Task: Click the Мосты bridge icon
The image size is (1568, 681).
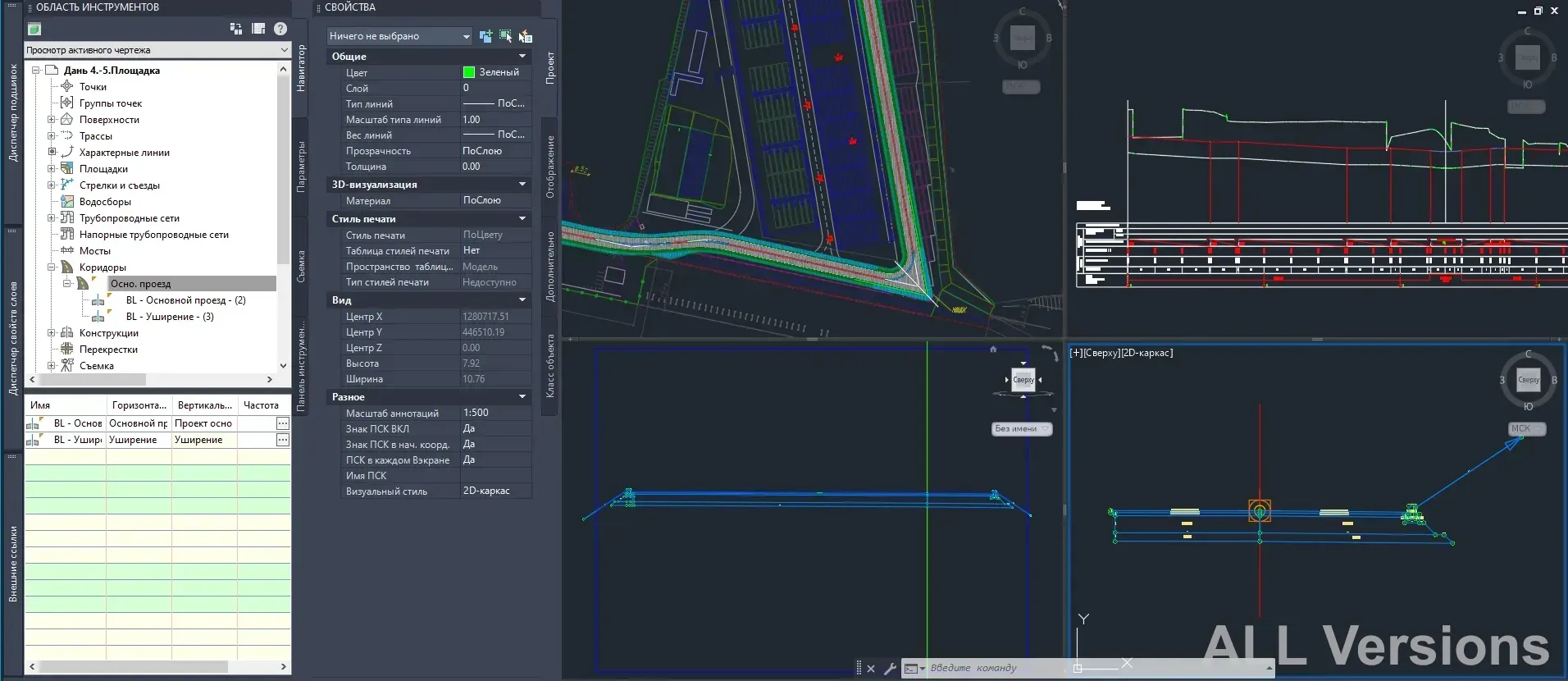Action: 67,250
